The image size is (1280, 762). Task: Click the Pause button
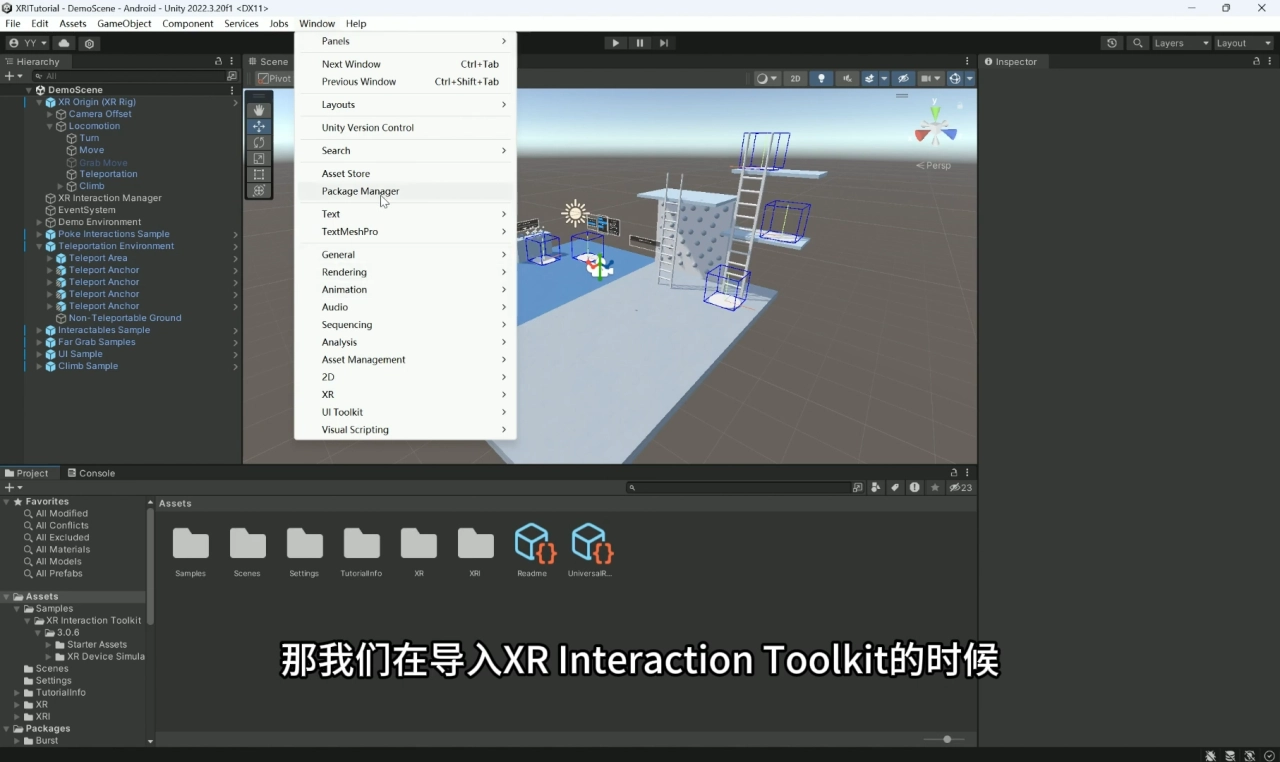pyautogui.click(x=640, y=43)
